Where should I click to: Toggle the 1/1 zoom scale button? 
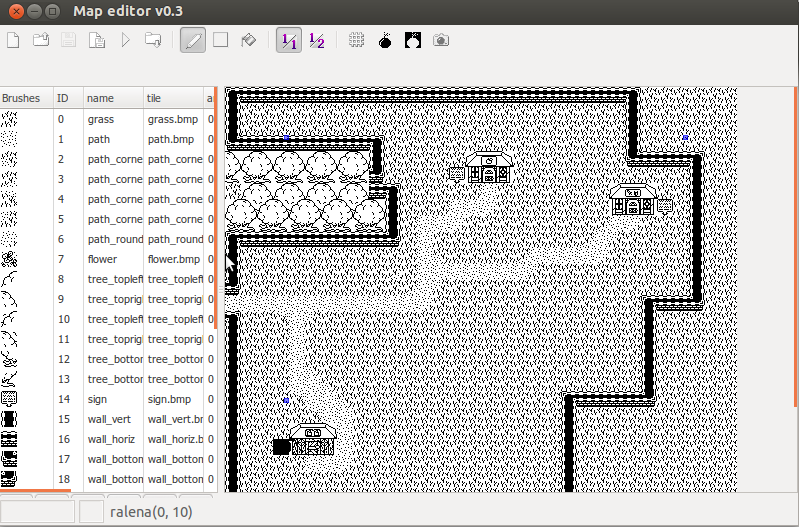point(289,41)
